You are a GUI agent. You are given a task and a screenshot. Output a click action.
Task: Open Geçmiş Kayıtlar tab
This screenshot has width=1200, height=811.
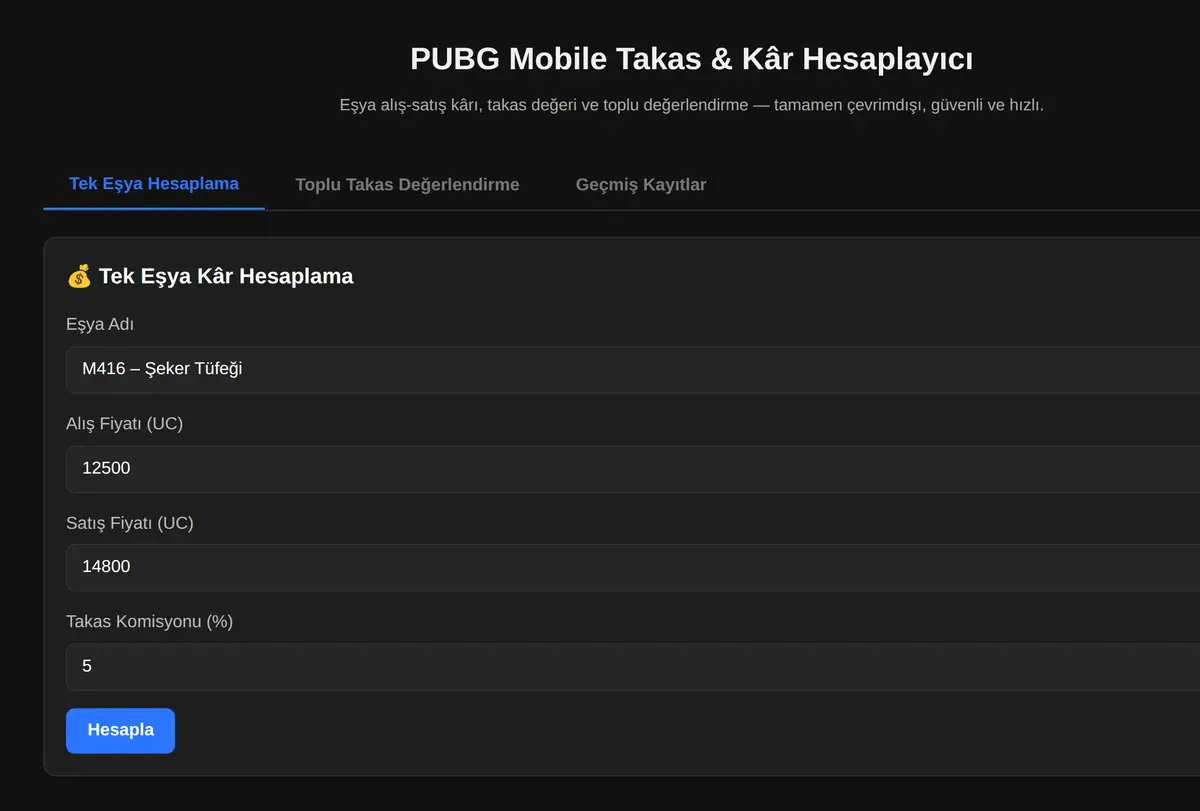point(641,185)
